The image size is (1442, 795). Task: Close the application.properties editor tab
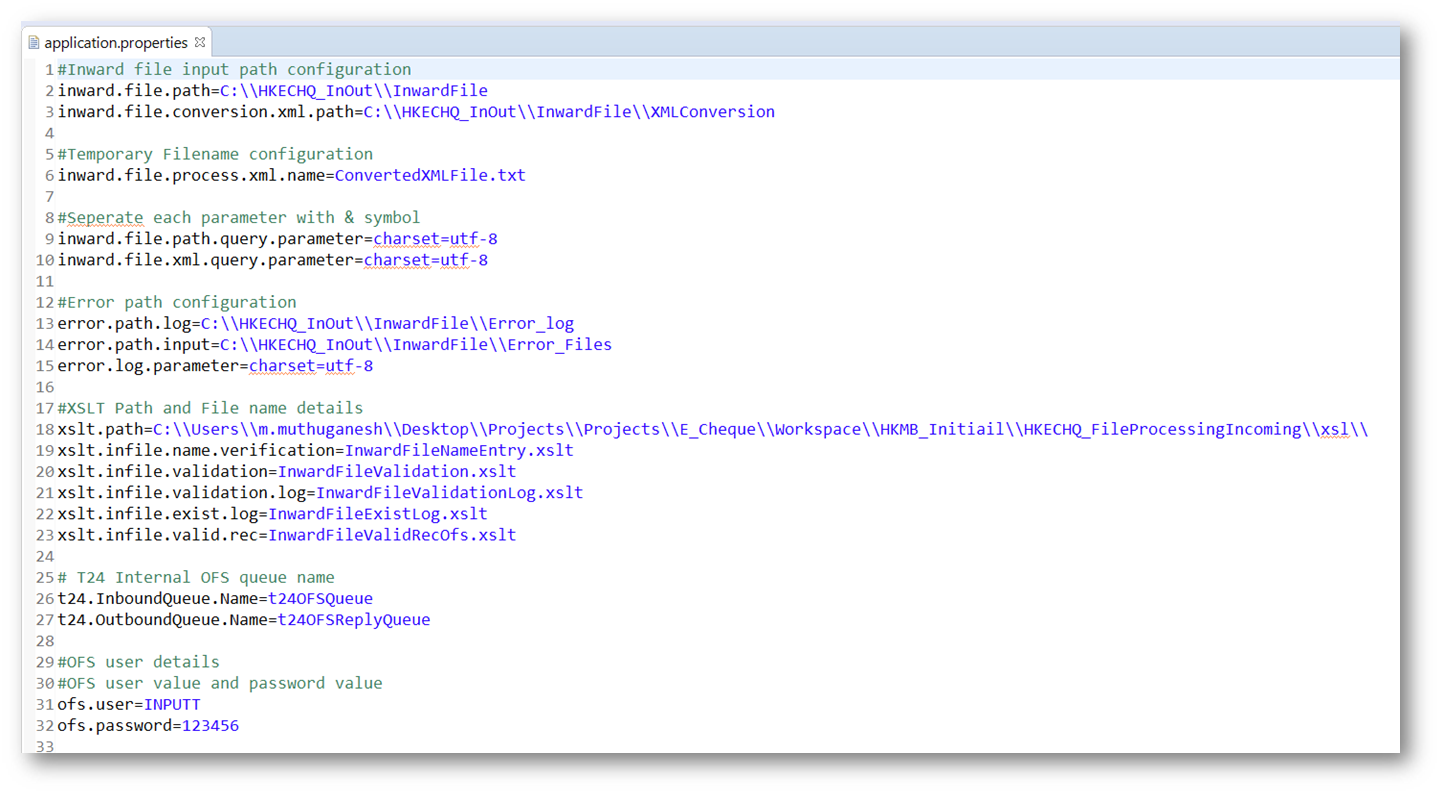pyautogui.click(x=200, y=42)
